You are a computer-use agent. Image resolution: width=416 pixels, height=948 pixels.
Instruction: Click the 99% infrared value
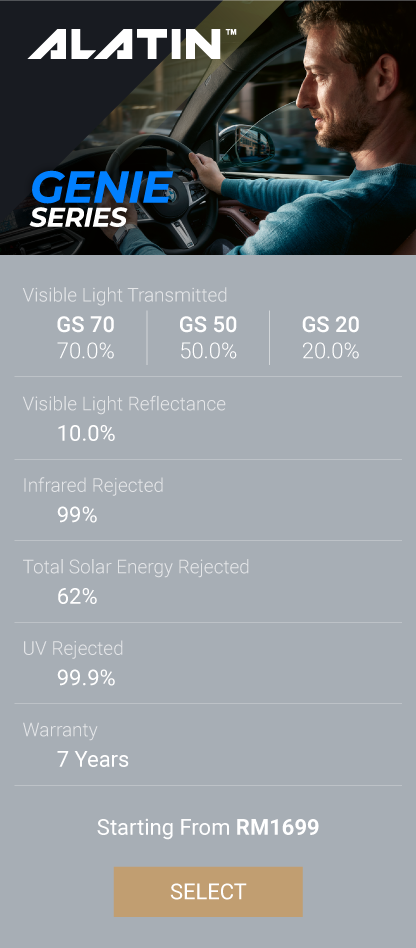coord(77,515)
